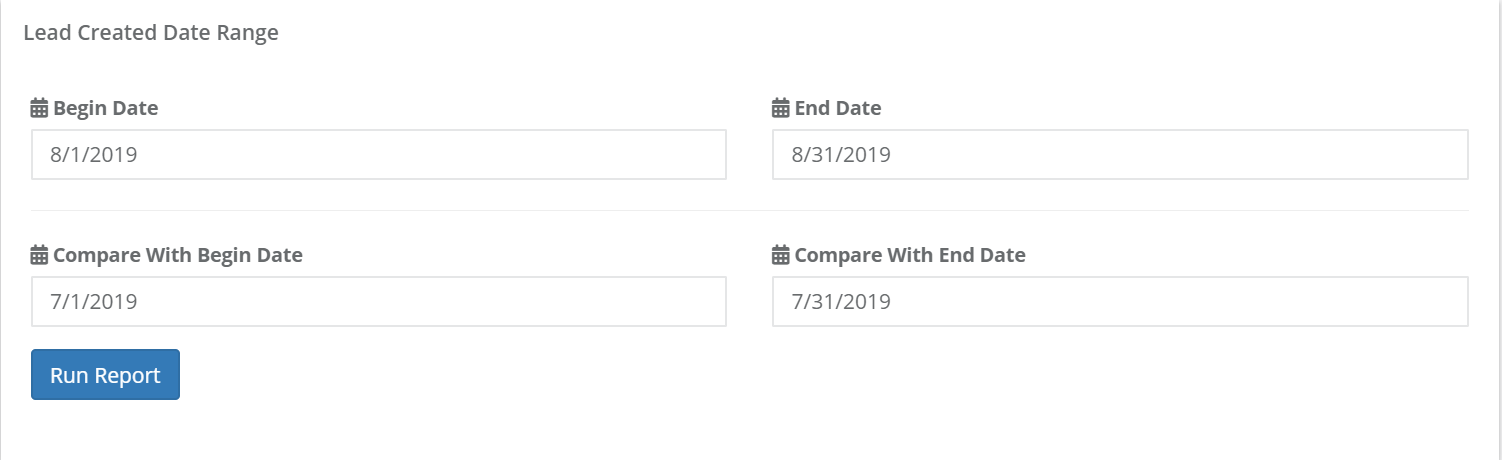The width and height of the screenshot is (1502, 460).
Task: Click the Compare With Begin Date label
Action: click(178, 255)
